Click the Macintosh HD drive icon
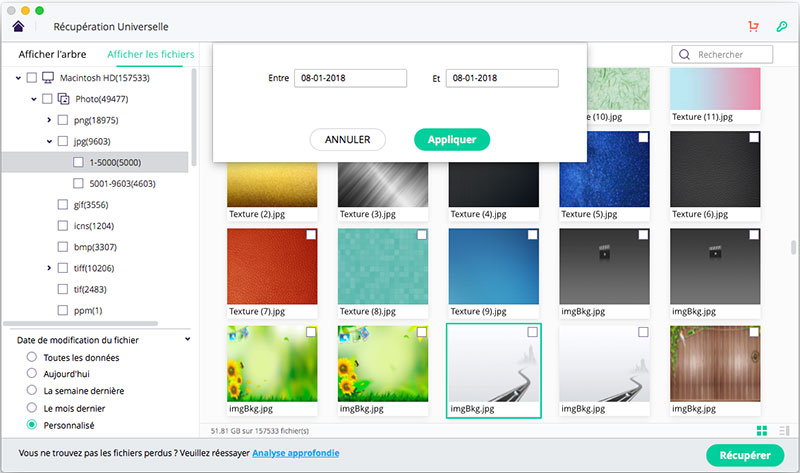Viewport: 800px width, 473px height. coord(48,77)
